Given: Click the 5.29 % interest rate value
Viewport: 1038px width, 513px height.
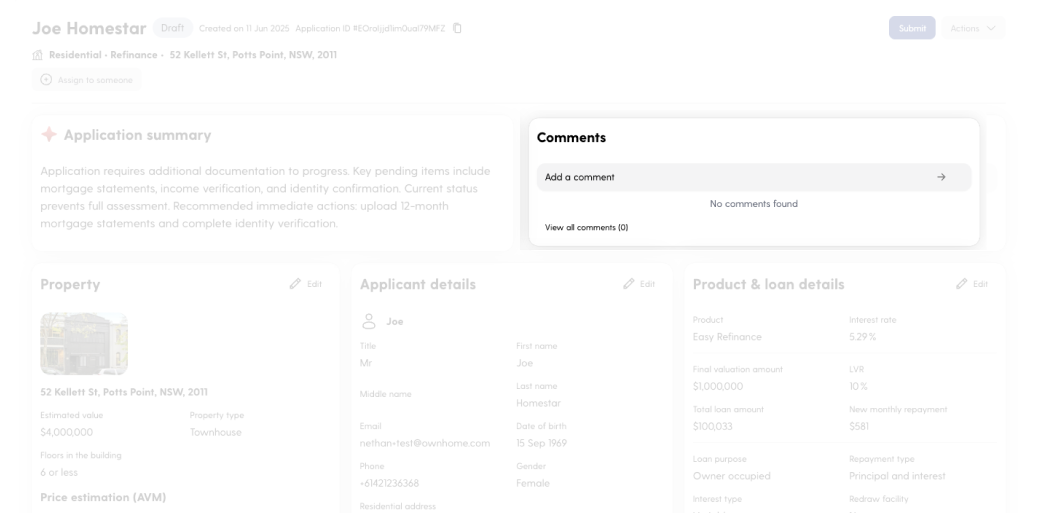Looking at the screenshot, I should point(863,337).
